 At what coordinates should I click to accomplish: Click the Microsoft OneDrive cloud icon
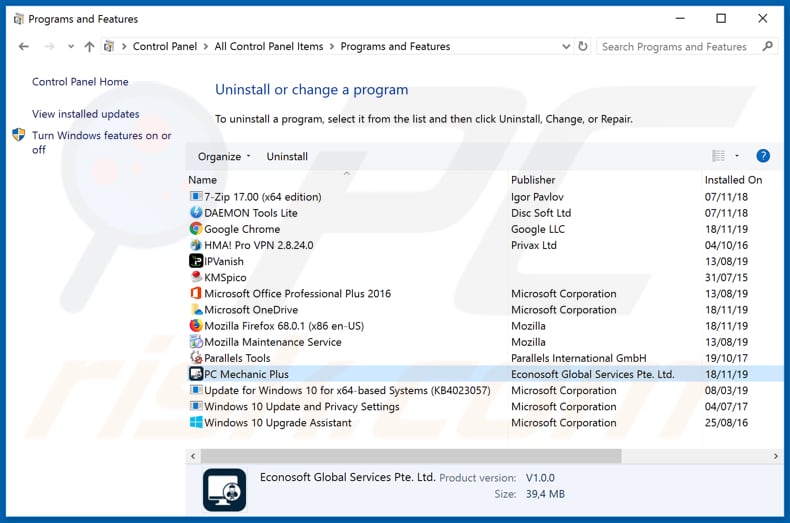tap(196, 309)
